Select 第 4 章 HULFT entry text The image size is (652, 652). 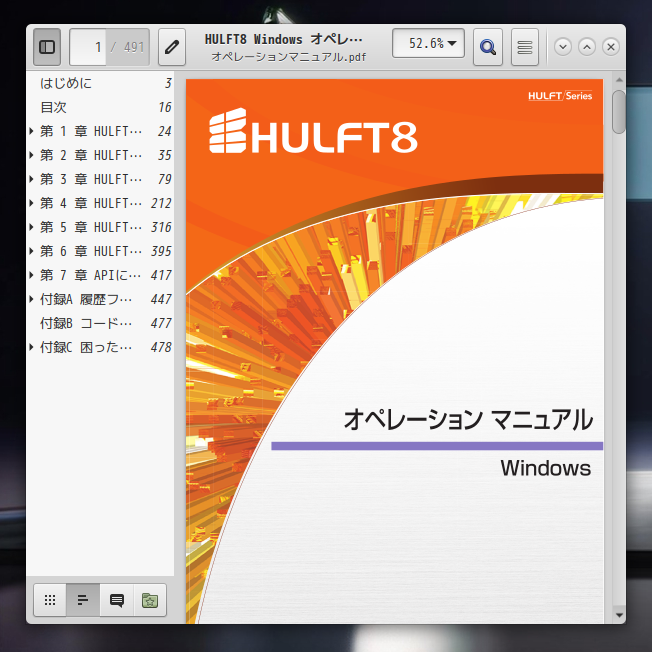coord(91,203)
